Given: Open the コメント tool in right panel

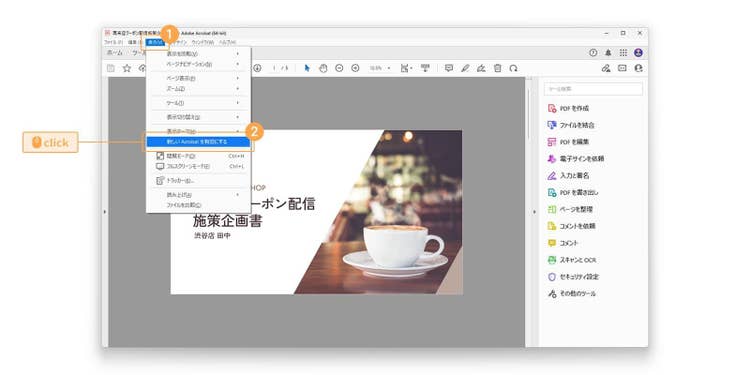Looking at the screenshot, I should point(563,243).
